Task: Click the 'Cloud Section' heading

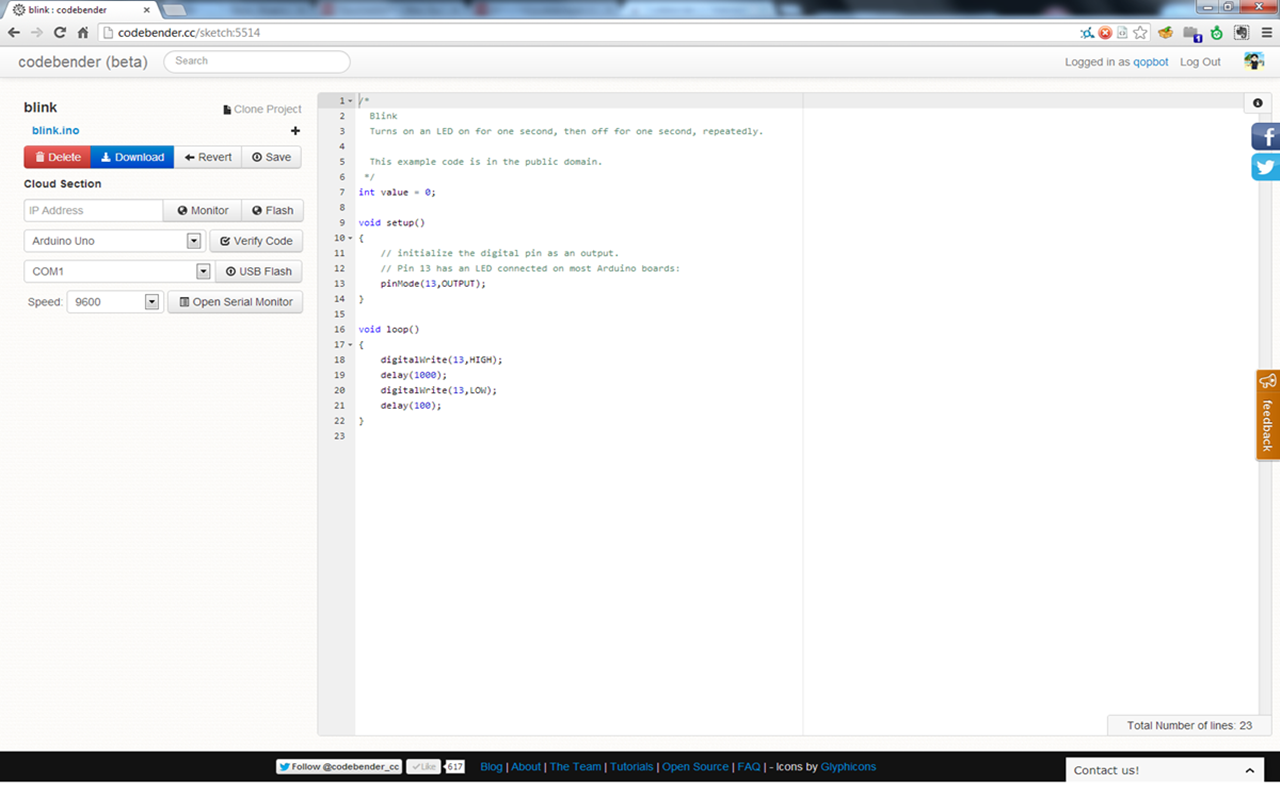Action: [62, 184]
